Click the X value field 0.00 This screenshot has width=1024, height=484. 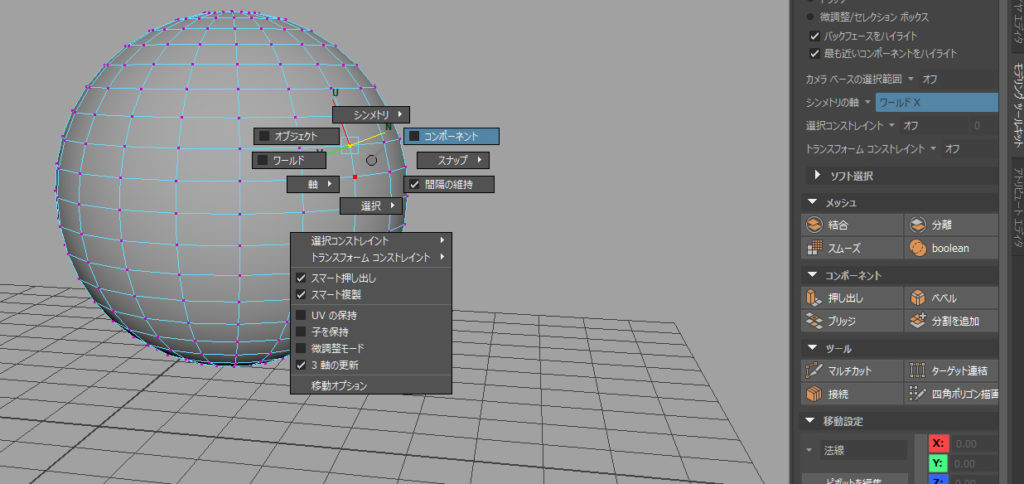pyautogui.click(x=974, y=444)
